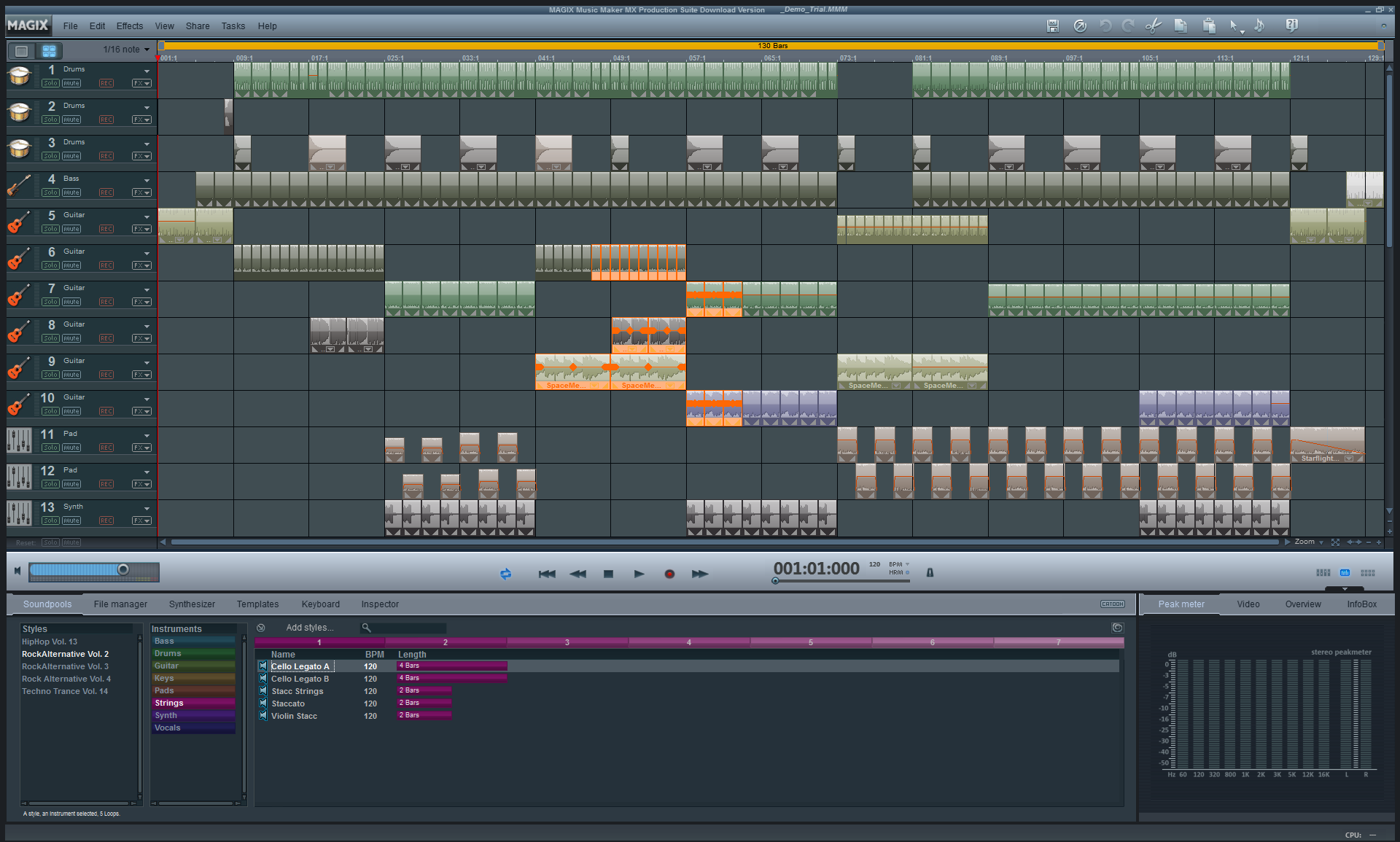1400x842 pixels.
Task: Click the Export icon in toolbar
Action: coord(1080,26)
